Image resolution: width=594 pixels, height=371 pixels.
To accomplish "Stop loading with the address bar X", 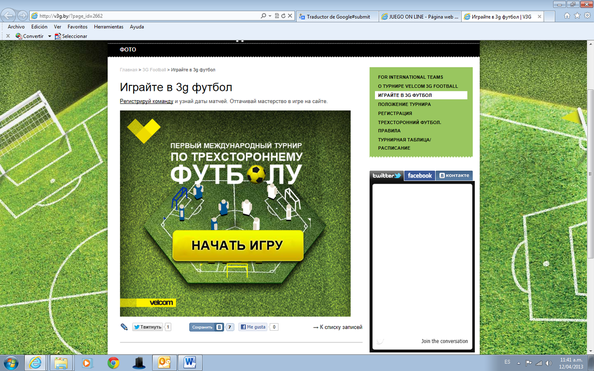I will click(x=290, y=16).
